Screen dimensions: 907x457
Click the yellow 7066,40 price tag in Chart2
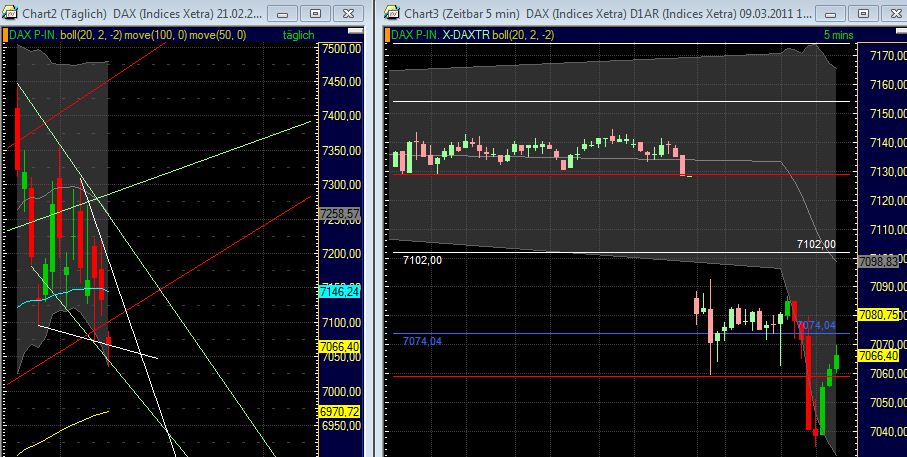(x=340, y=347)
